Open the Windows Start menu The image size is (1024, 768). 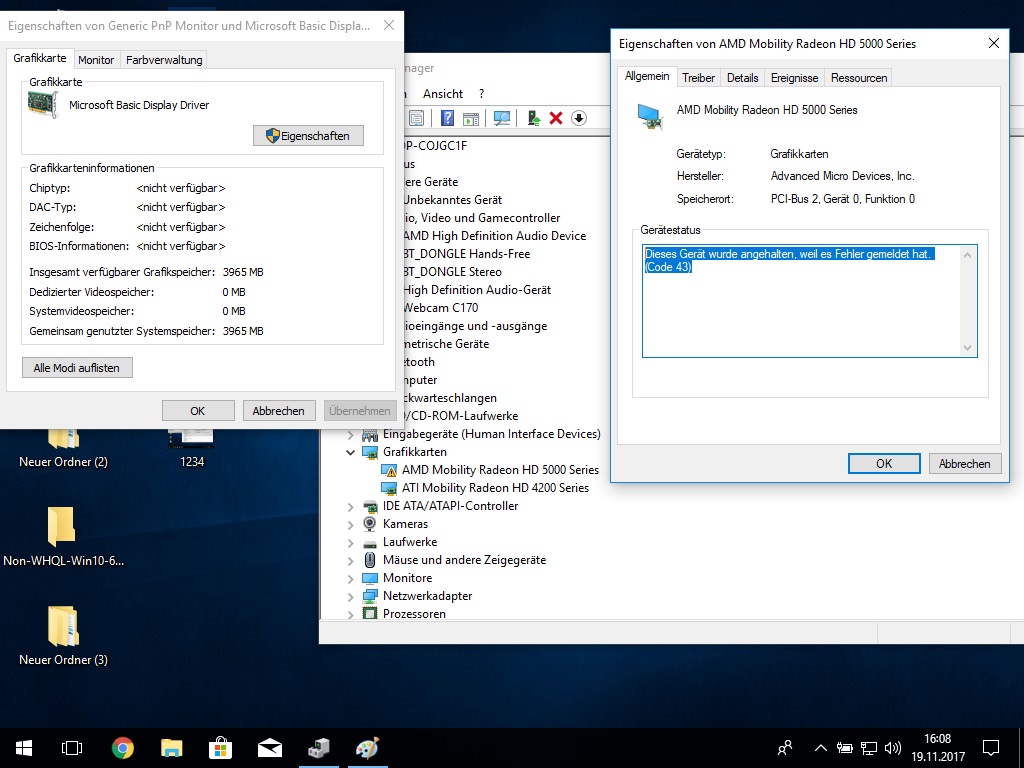(24, 748)
